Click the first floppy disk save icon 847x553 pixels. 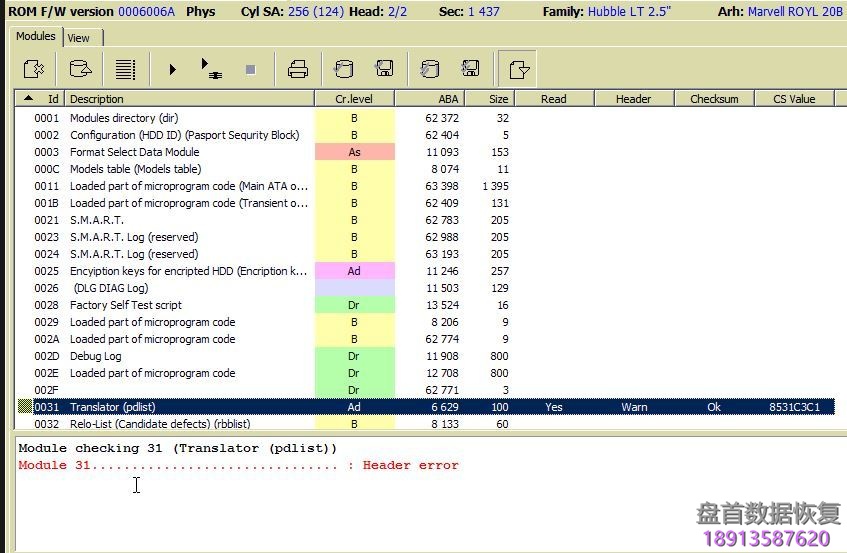click(x=384, y=69)
